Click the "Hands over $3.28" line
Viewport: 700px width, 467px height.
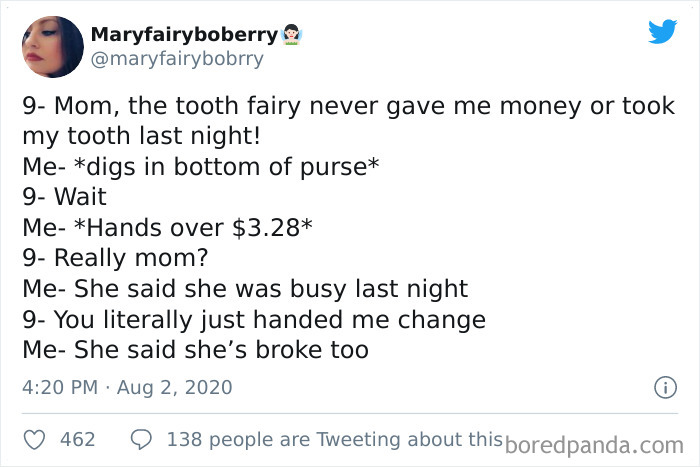168,228
